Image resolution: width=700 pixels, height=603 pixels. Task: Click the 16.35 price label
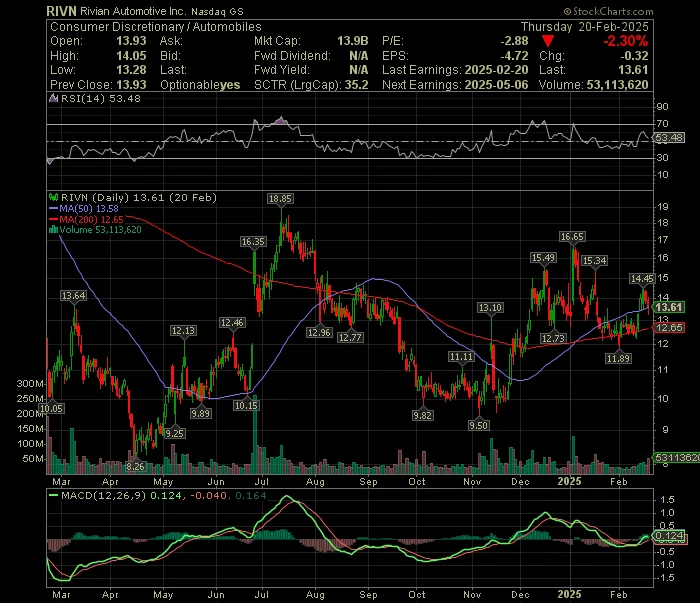tap(253, 242)
